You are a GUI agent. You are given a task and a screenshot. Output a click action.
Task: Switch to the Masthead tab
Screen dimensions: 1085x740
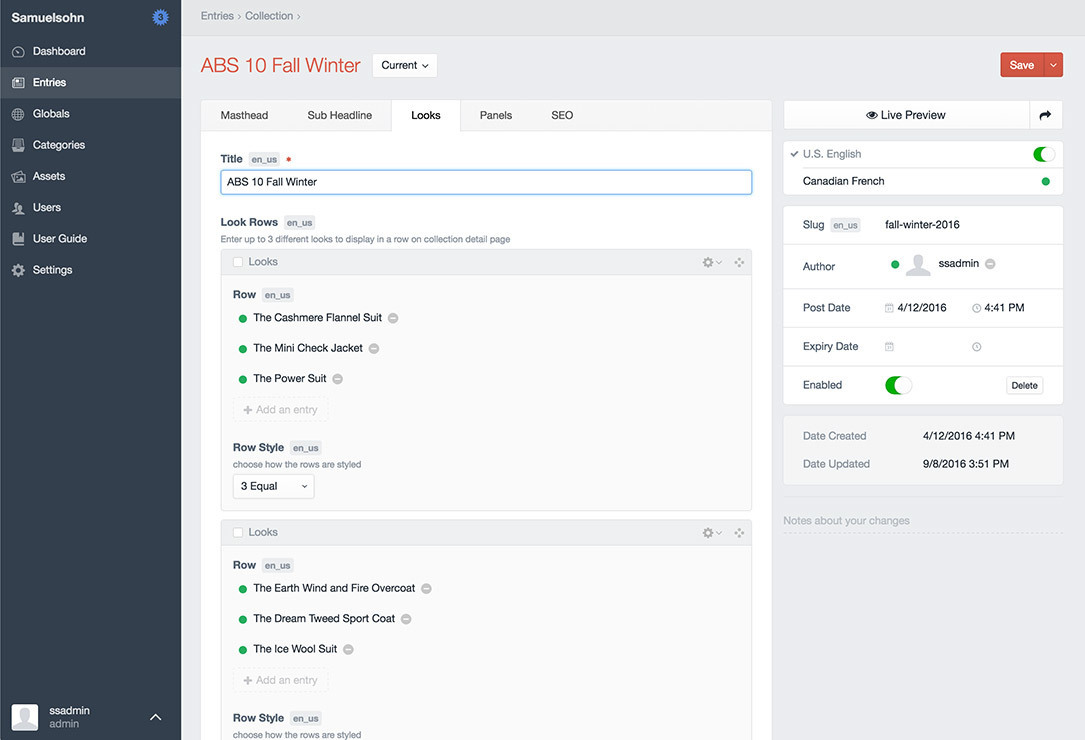coord(244,116)
